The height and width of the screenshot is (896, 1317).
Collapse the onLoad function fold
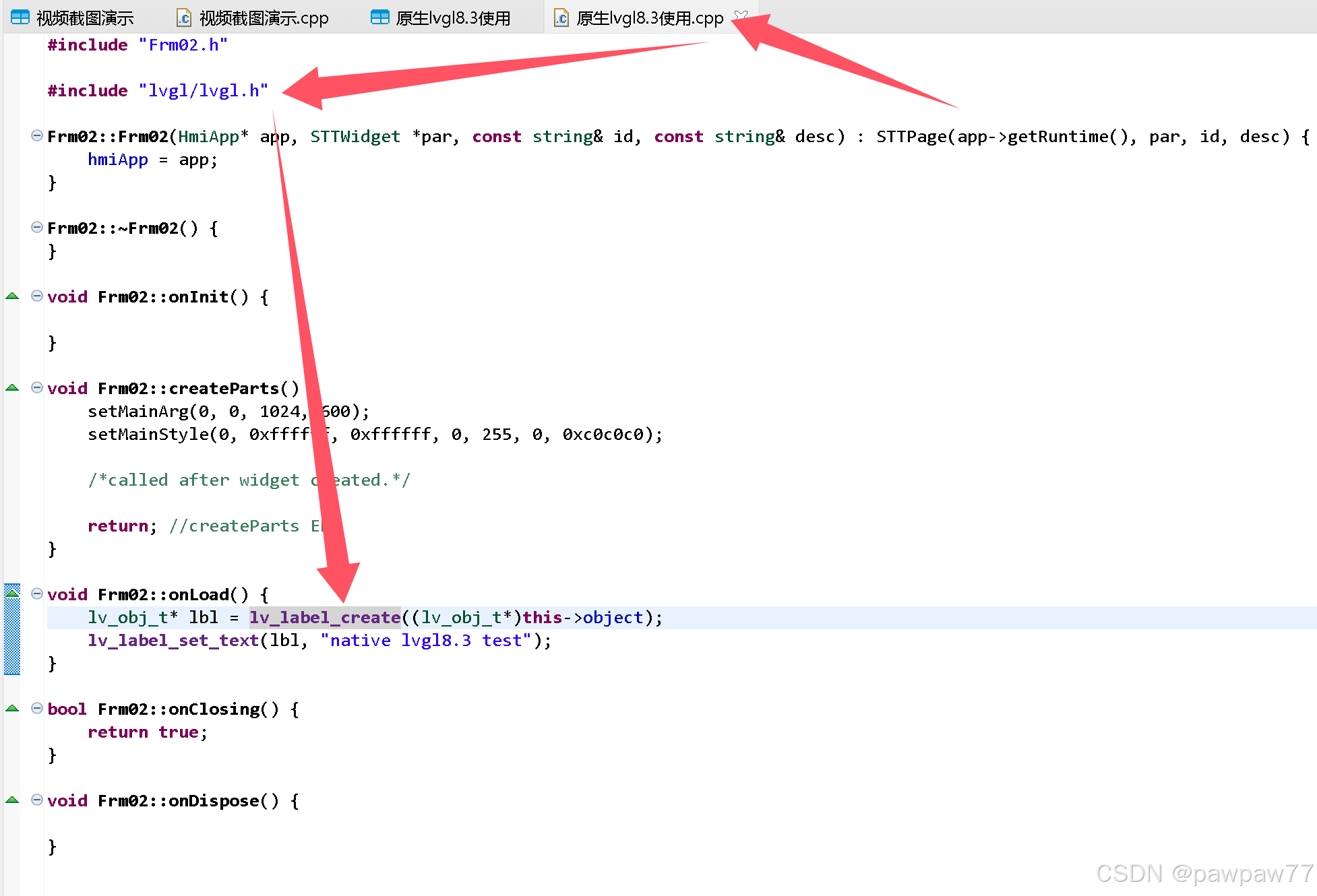pos(37,594)
